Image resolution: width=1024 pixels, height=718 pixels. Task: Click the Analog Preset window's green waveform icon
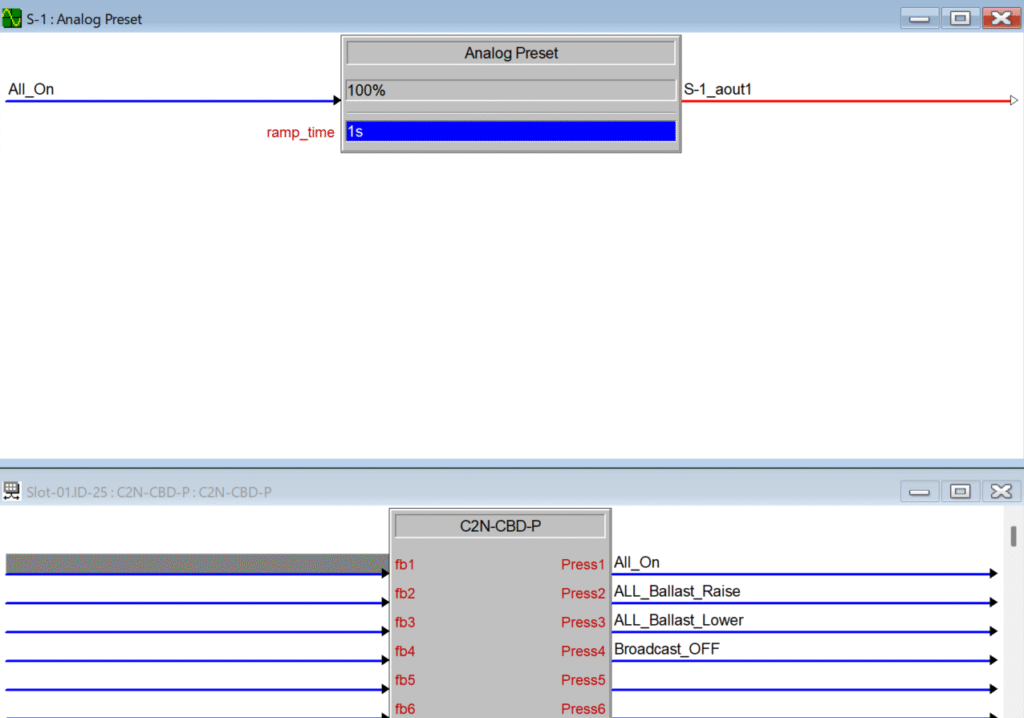pos(12,18)
